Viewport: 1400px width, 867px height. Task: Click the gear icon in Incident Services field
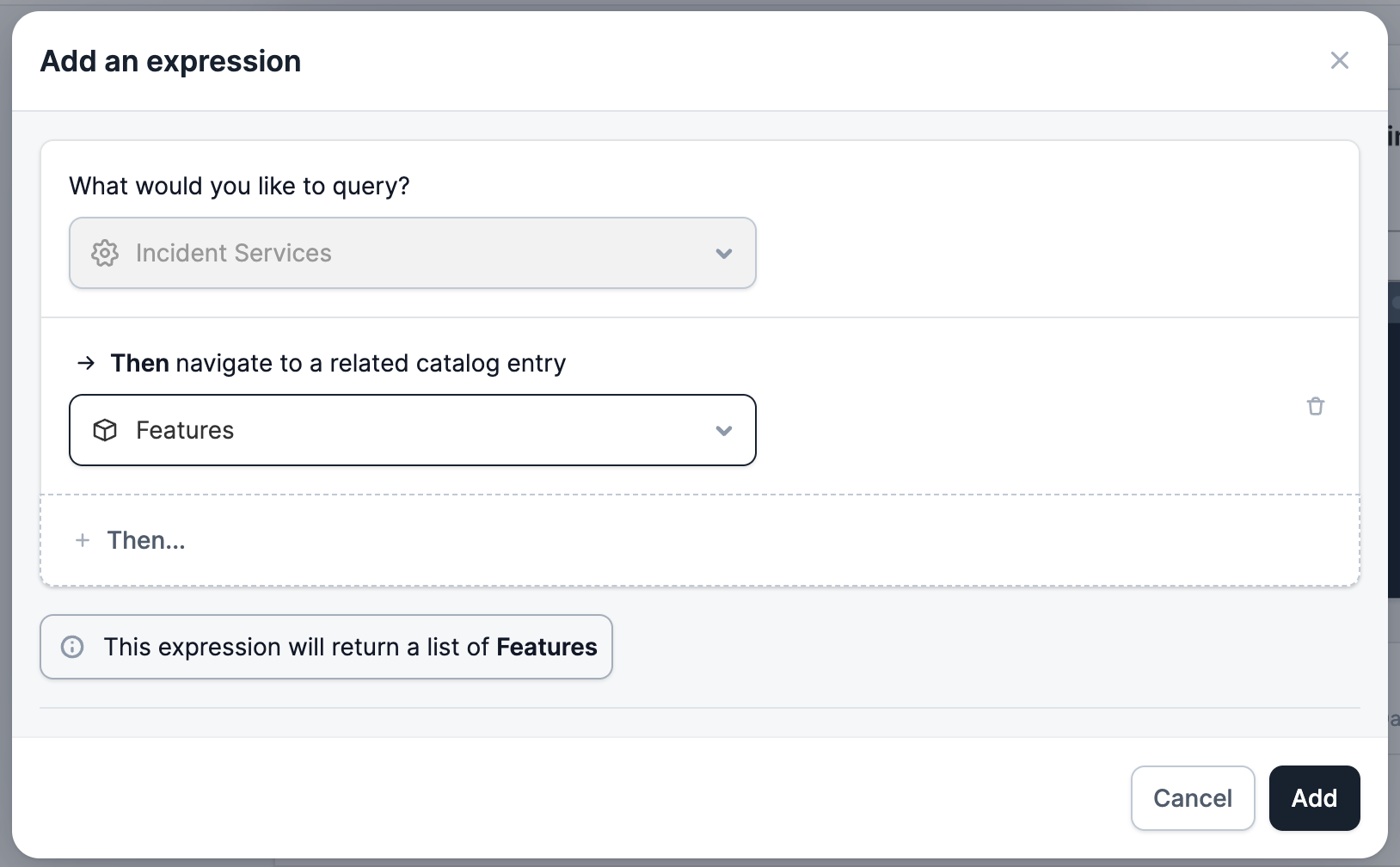(x=105, y=253)
